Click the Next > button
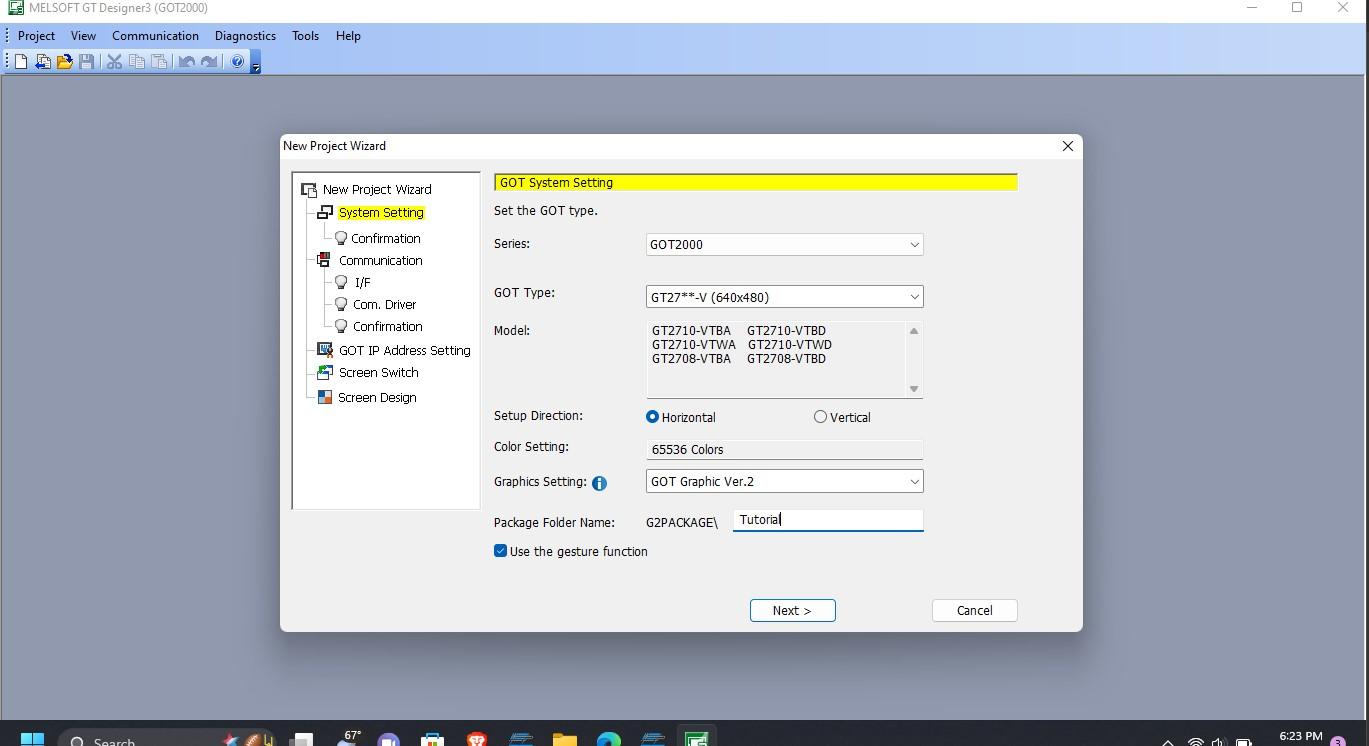Viewport: 1369px width, 746px height. (x=793, y=610)
